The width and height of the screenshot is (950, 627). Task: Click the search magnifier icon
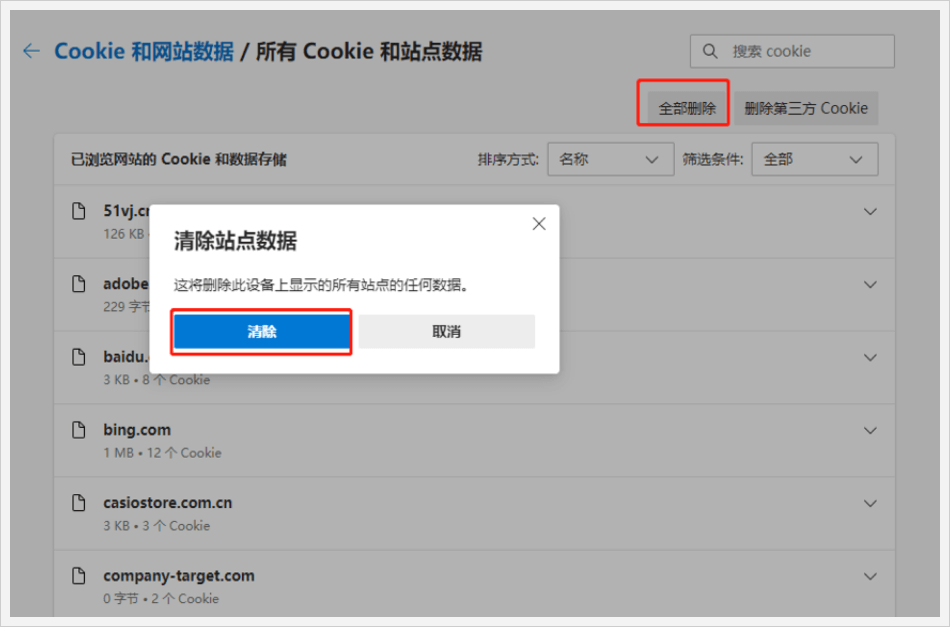(710, 51)
